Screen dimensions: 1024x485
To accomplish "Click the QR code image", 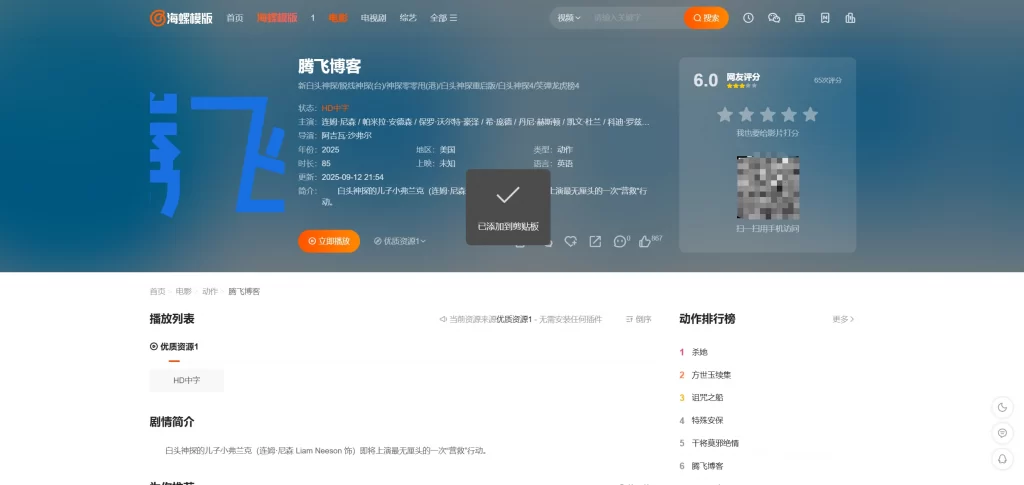I will (x=768, y=187).
